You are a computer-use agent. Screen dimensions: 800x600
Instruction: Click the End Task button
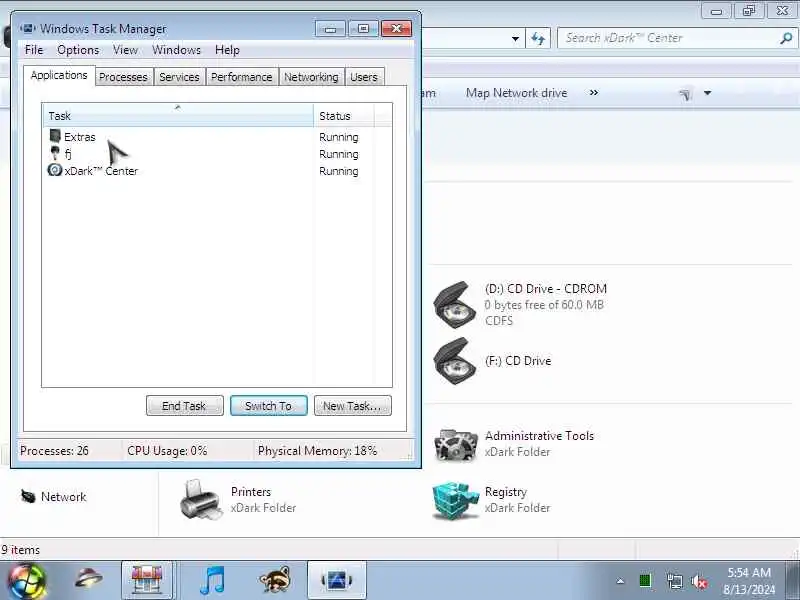[184, 406]
